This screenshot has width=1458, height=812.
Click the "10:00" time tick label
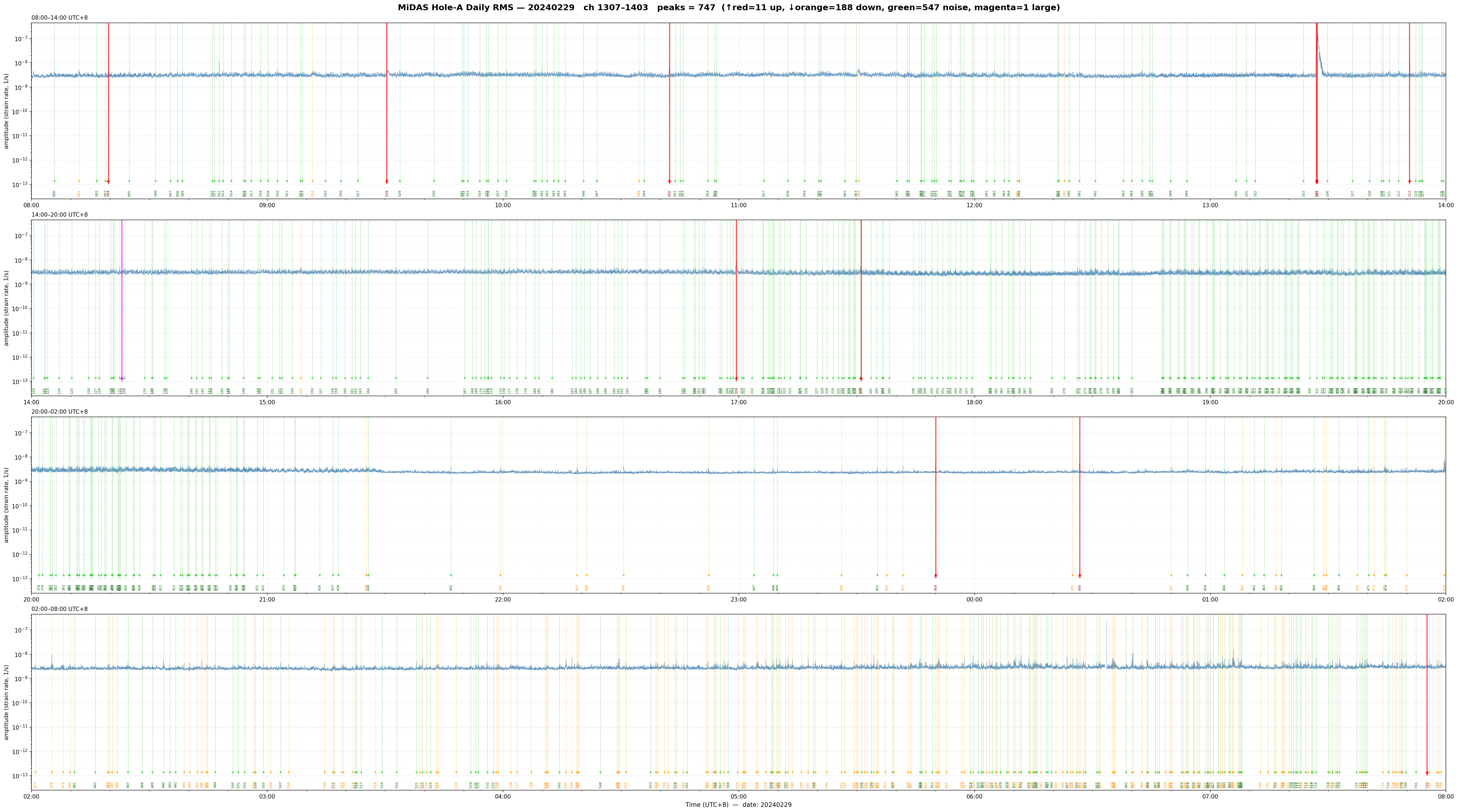tap(503, 205)
